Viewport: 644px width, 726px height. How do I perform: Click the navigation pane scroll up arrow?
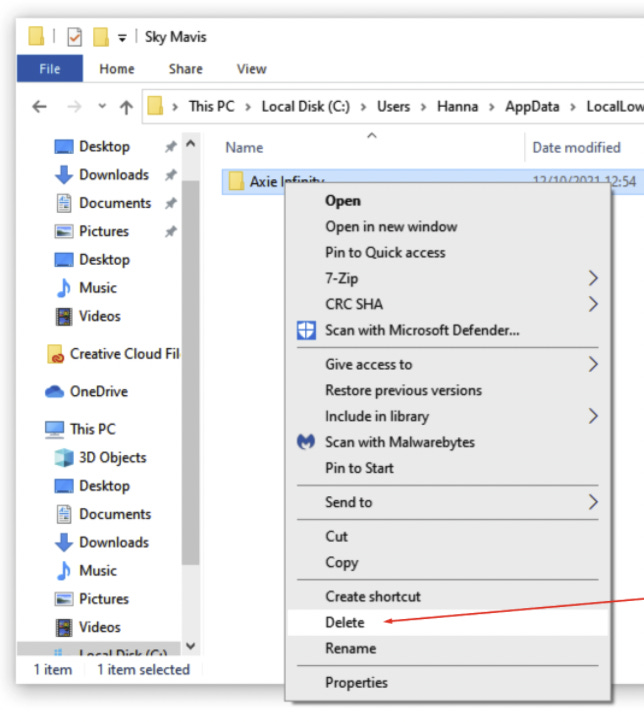191,144
